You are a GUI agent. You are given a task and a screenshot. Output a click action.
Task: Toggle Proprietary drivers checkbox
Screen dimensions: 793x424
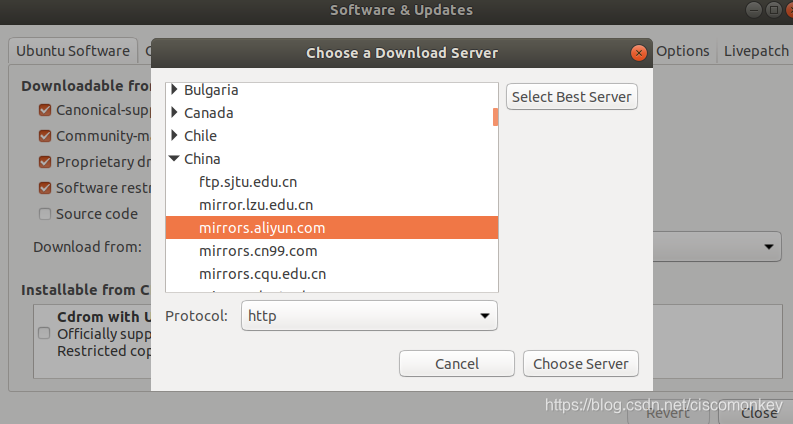coord(45,162)
